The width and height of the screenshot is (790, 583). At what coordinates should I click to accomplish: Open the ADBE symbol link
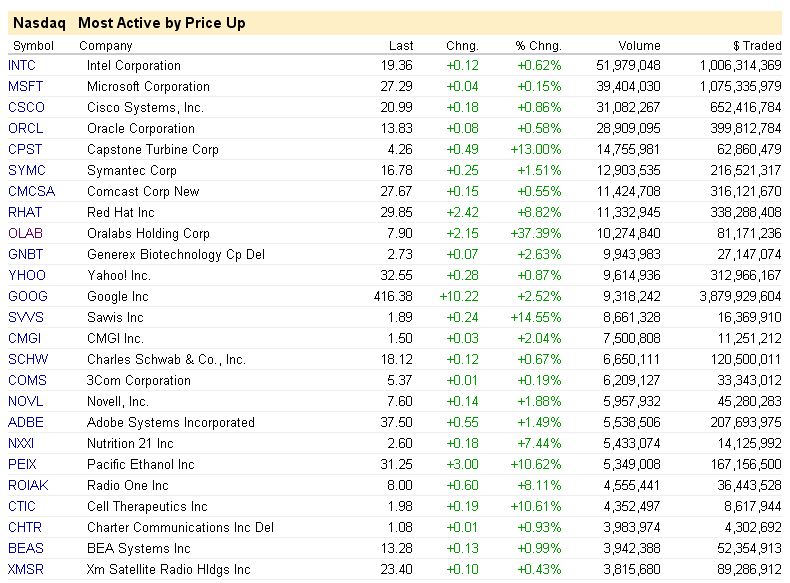tap(26, 423)
